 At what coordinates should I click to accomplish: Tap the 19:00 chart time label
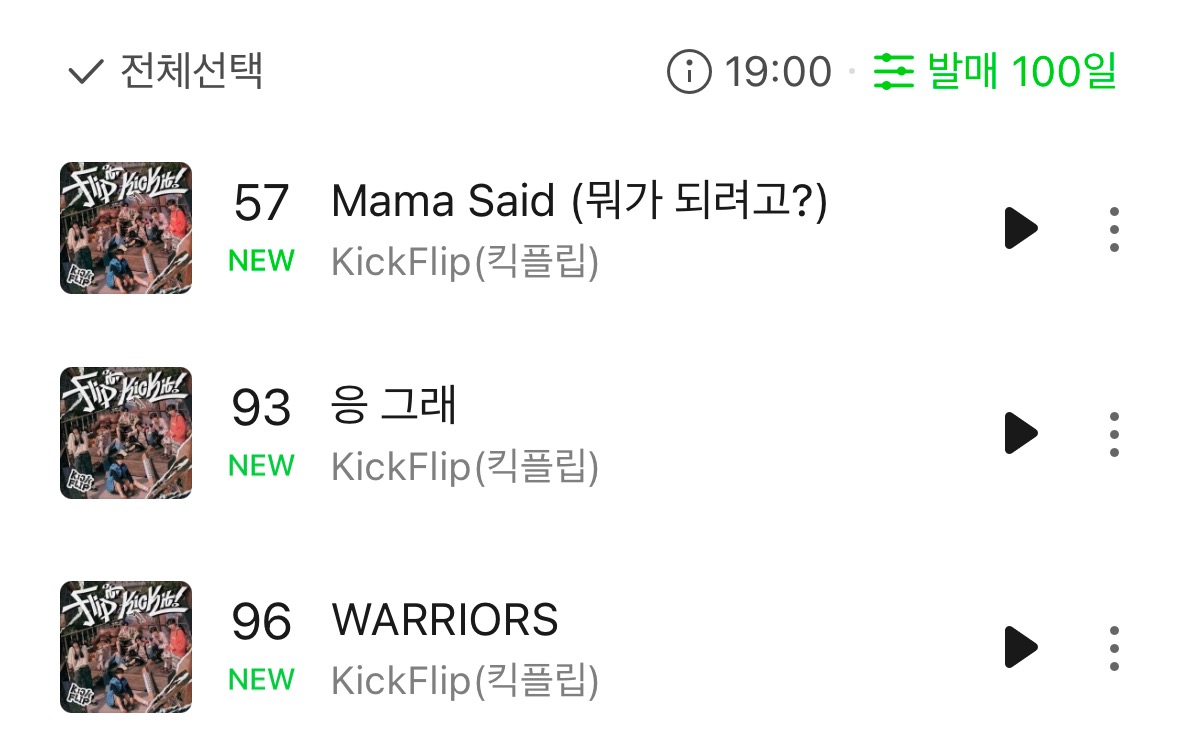point(778,72)
